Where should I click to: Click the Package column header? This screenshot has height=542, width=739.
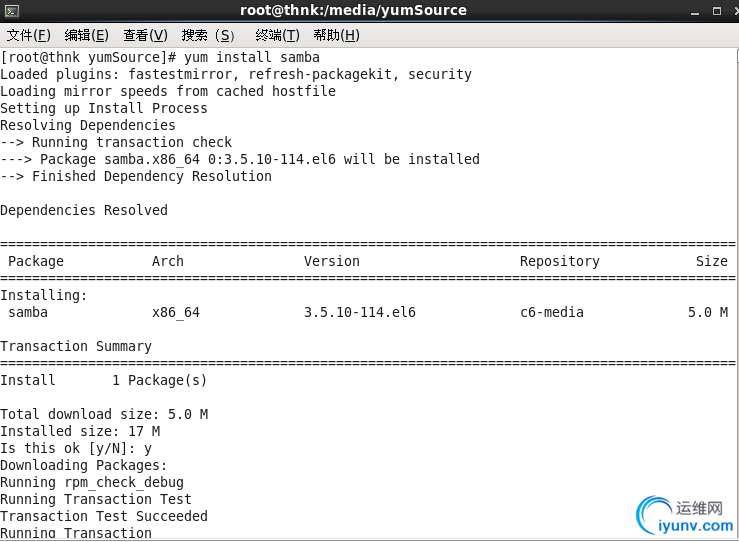36,261
